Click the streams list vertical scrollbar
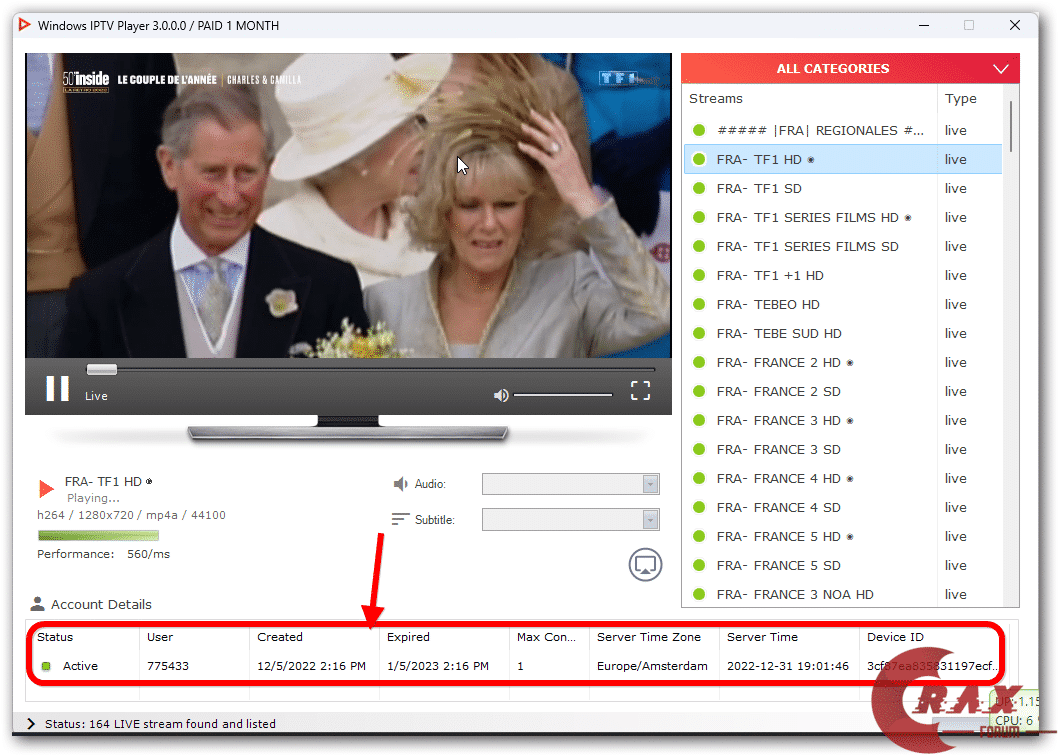 [1010, 126]
